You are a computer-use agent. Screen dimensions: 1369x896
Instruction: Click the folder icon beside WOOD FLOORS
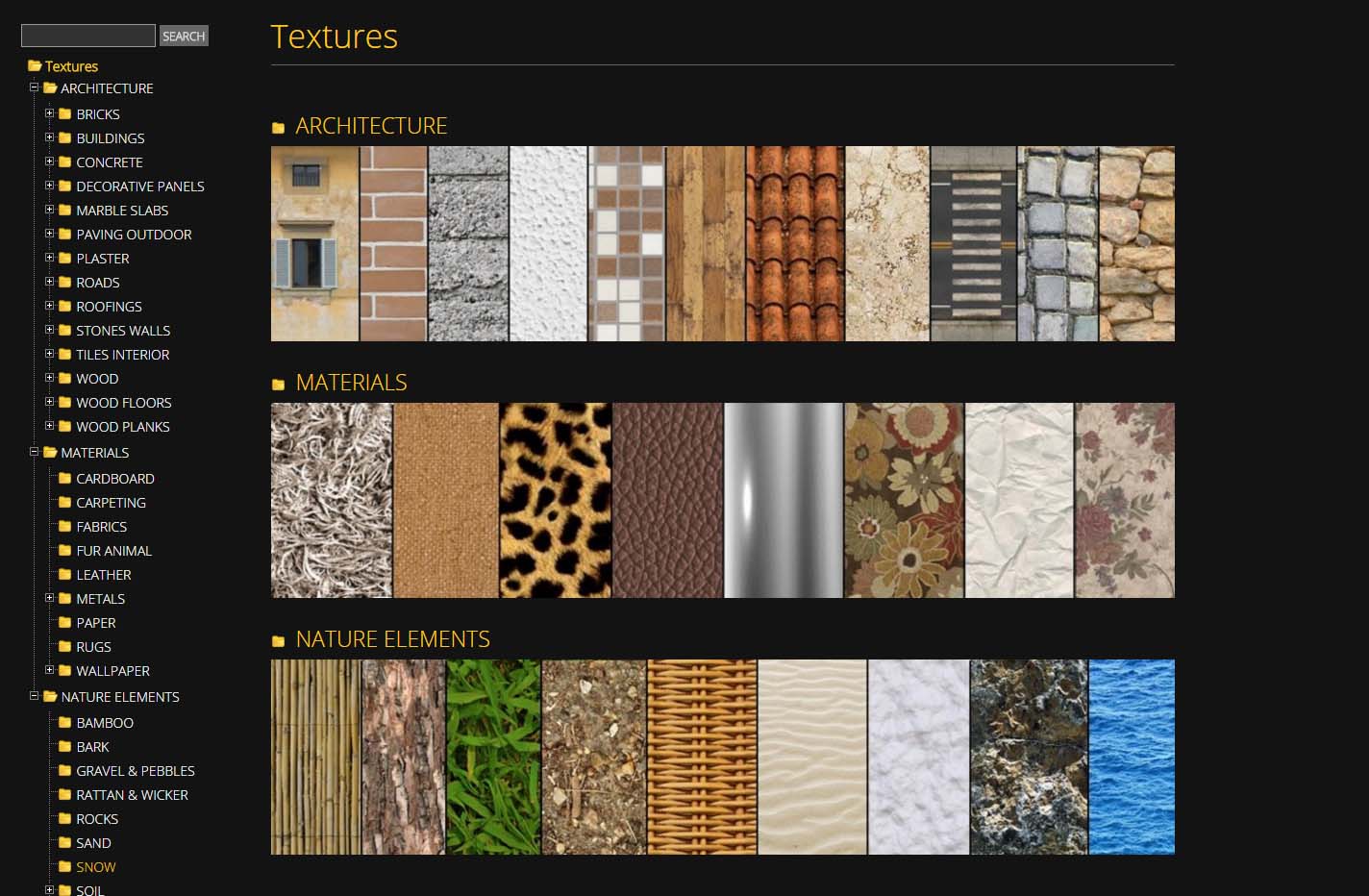point(65,402)
